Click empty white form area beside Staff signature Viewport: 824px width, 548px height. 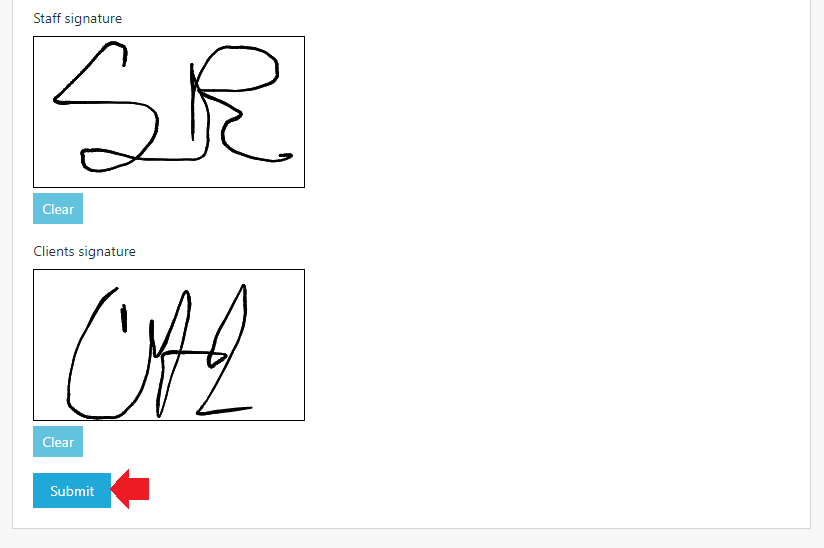[x=552, y=112]
